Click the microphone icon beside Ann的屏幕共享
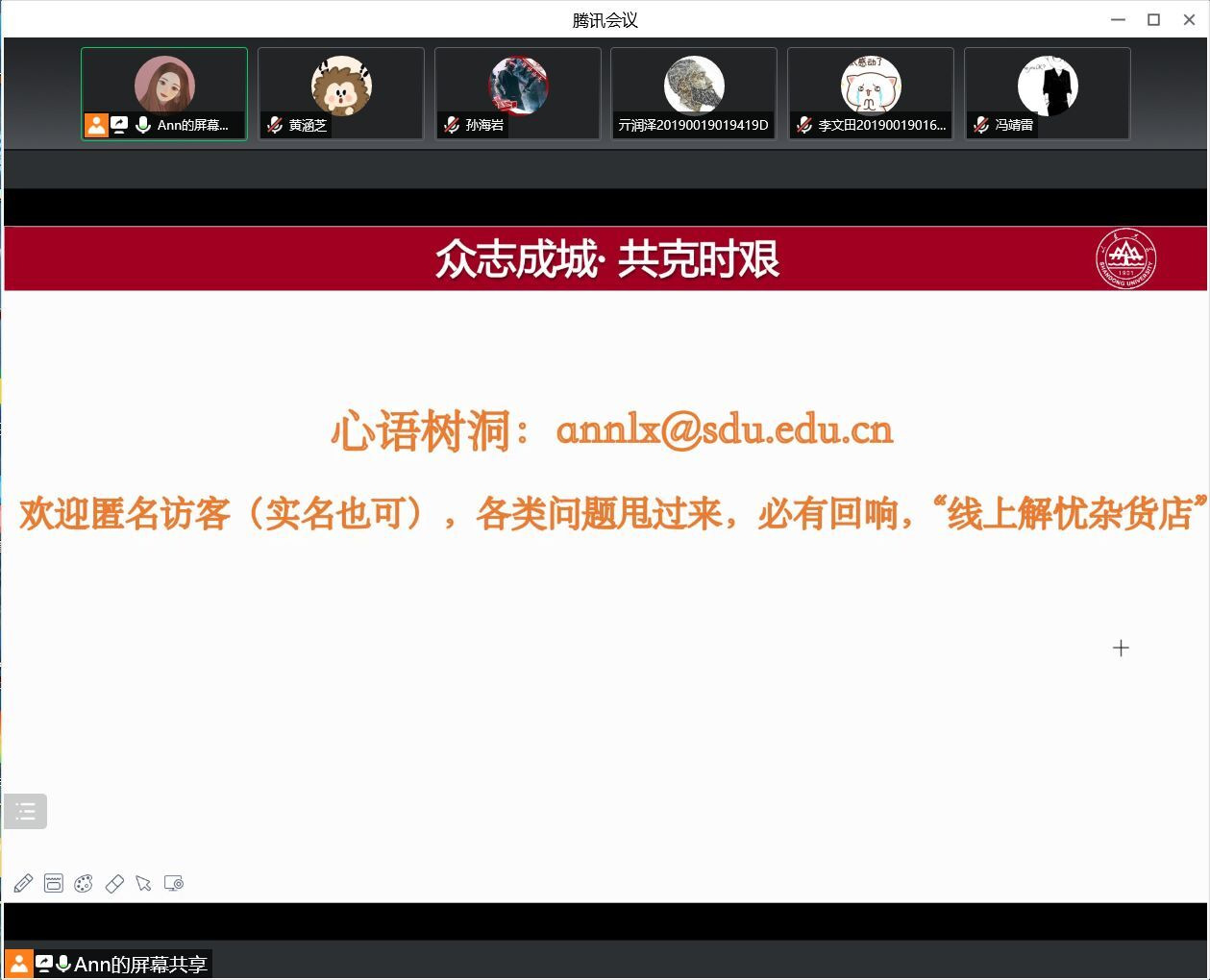Image resolution: width=1210 pixels, height=980 pixels. [63, 964]
